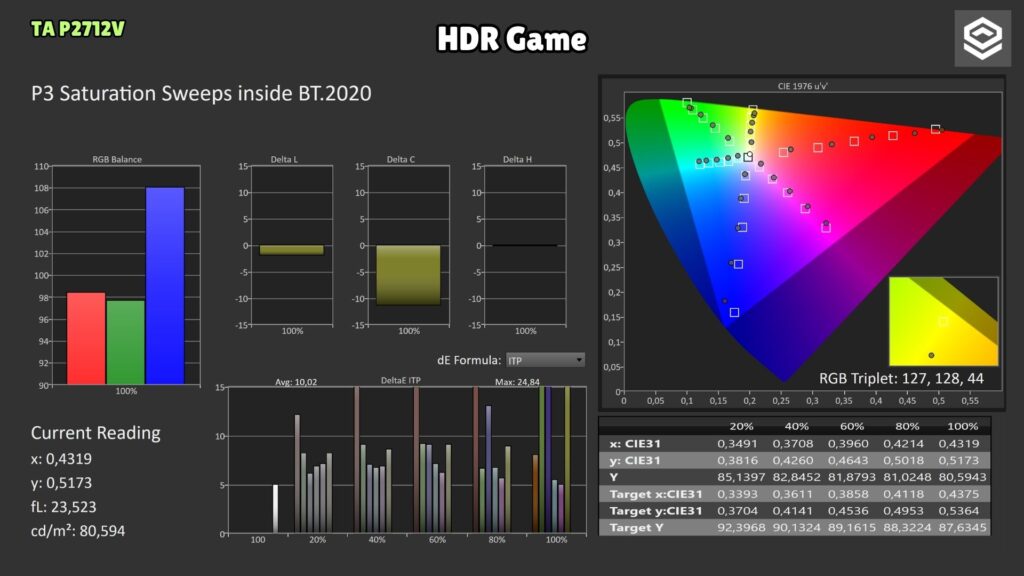
Task: Click the olive Delta C bar
Action: [x=408, y=275]
